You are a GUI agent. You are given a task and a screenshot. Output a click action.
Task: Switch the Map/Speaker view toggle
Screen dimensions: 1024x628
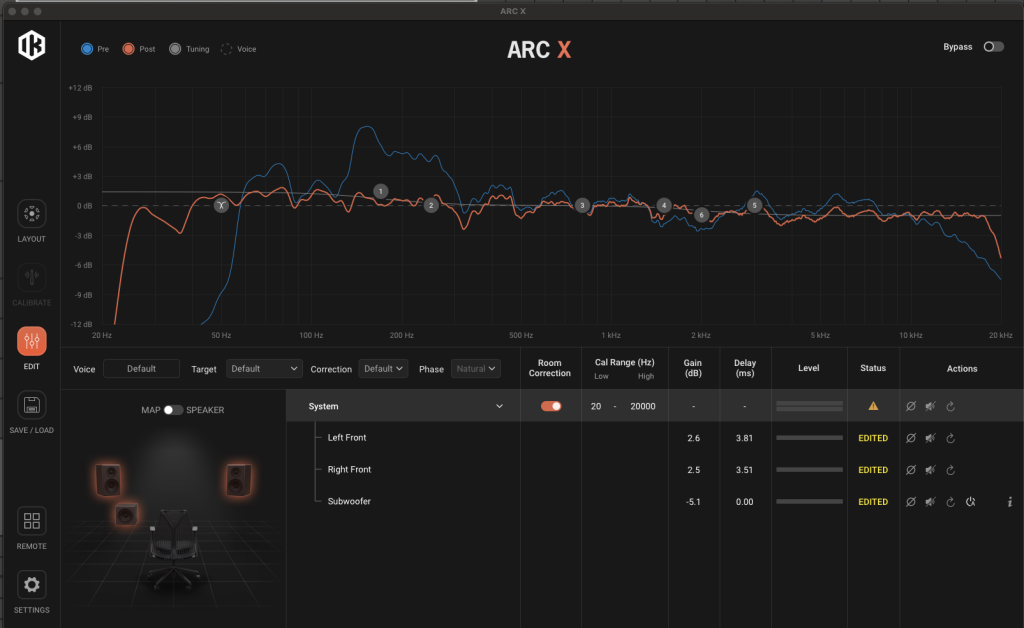[173, 410]
